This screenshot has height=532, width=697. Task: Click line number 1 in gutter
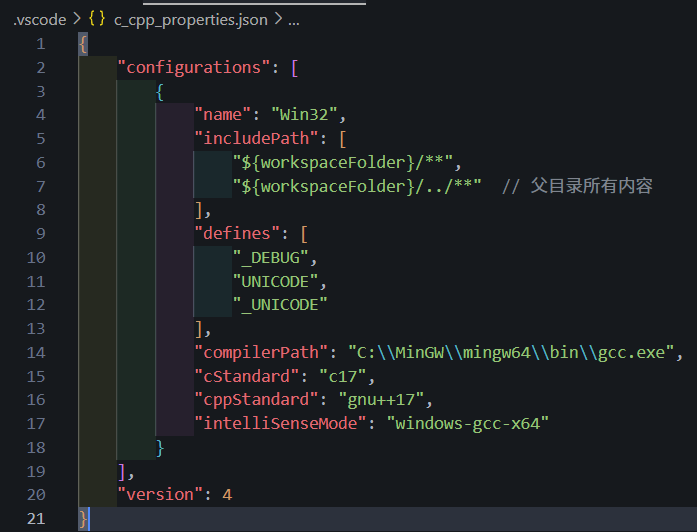click(x=40, y=44)
